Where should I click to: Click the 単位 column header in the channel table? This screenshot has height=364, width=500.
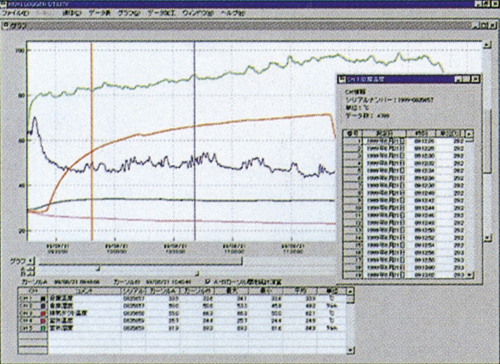tap(332, 291)
